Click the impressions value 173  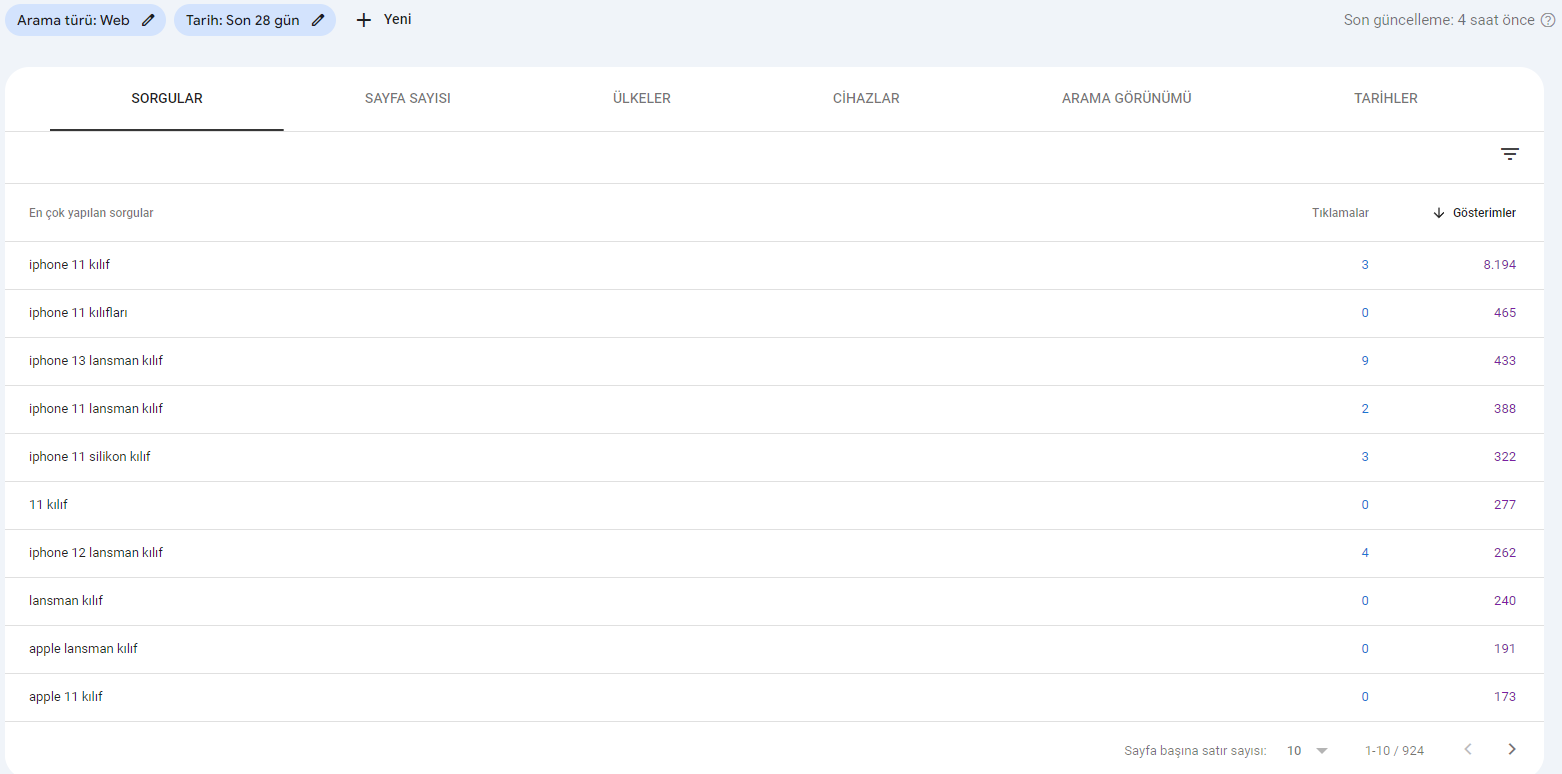tap(1505, 697)
